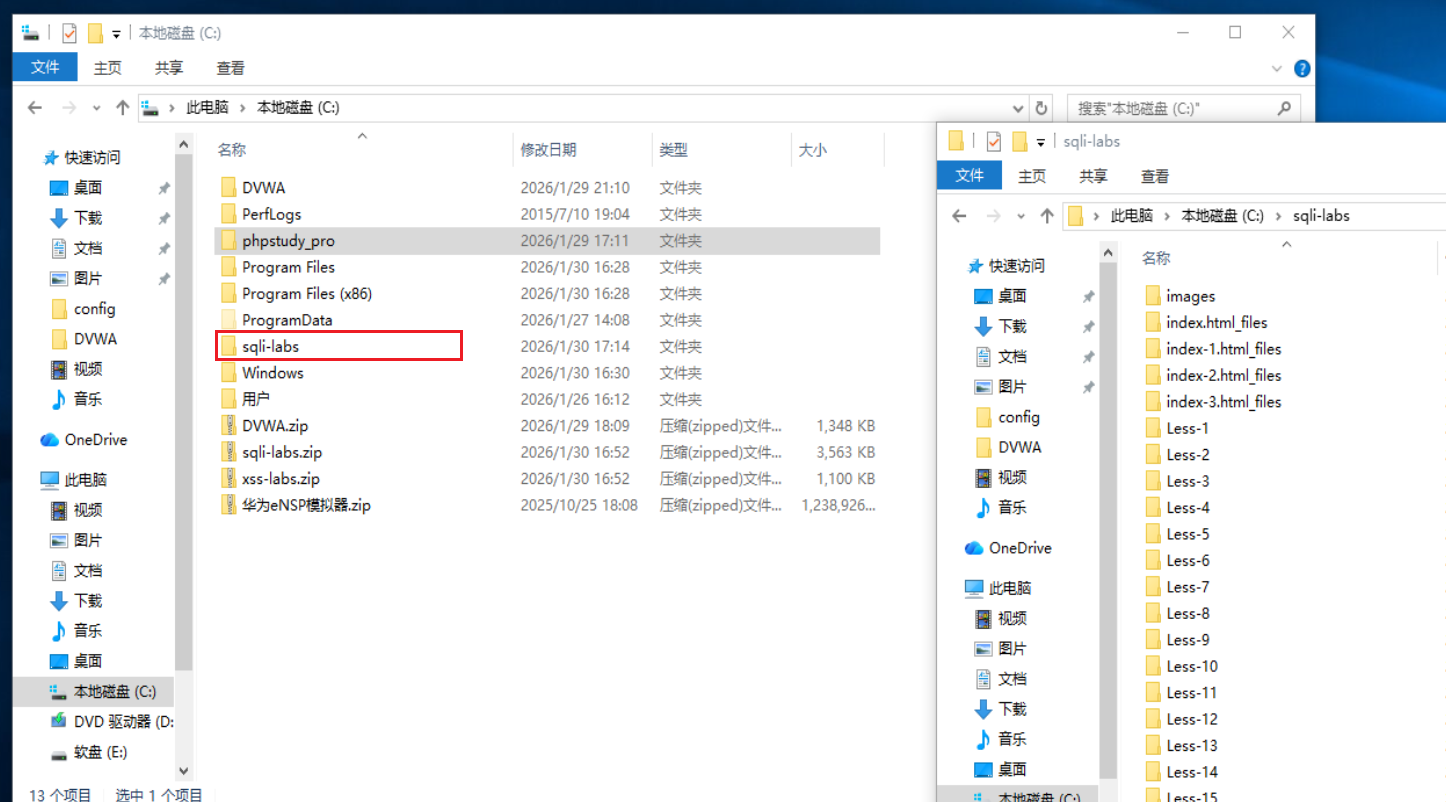Open recent locations dropdown in C: window
The image size is (1446, 802).
click(96, 107)
